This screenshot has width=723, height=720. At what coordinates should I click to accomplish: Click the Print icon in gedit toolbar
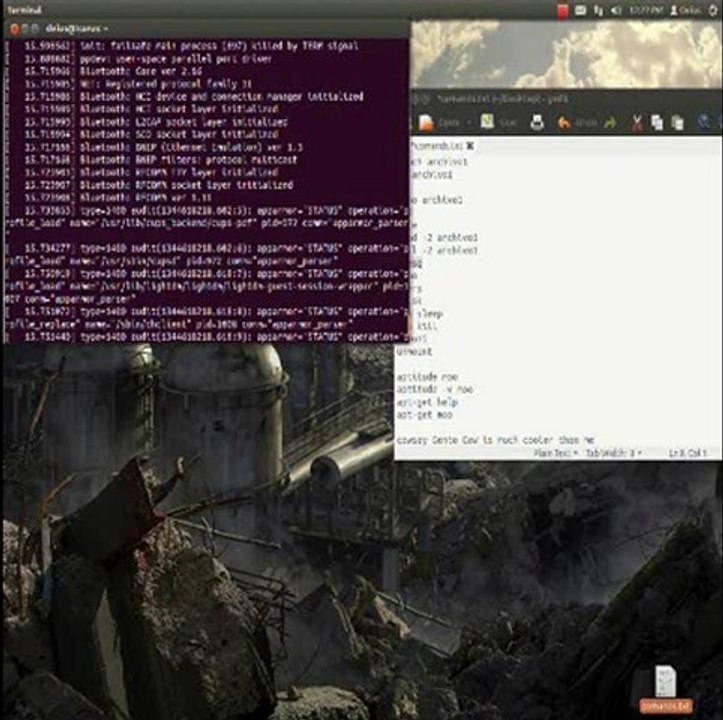pyautogui.click(x=537, y=123)
